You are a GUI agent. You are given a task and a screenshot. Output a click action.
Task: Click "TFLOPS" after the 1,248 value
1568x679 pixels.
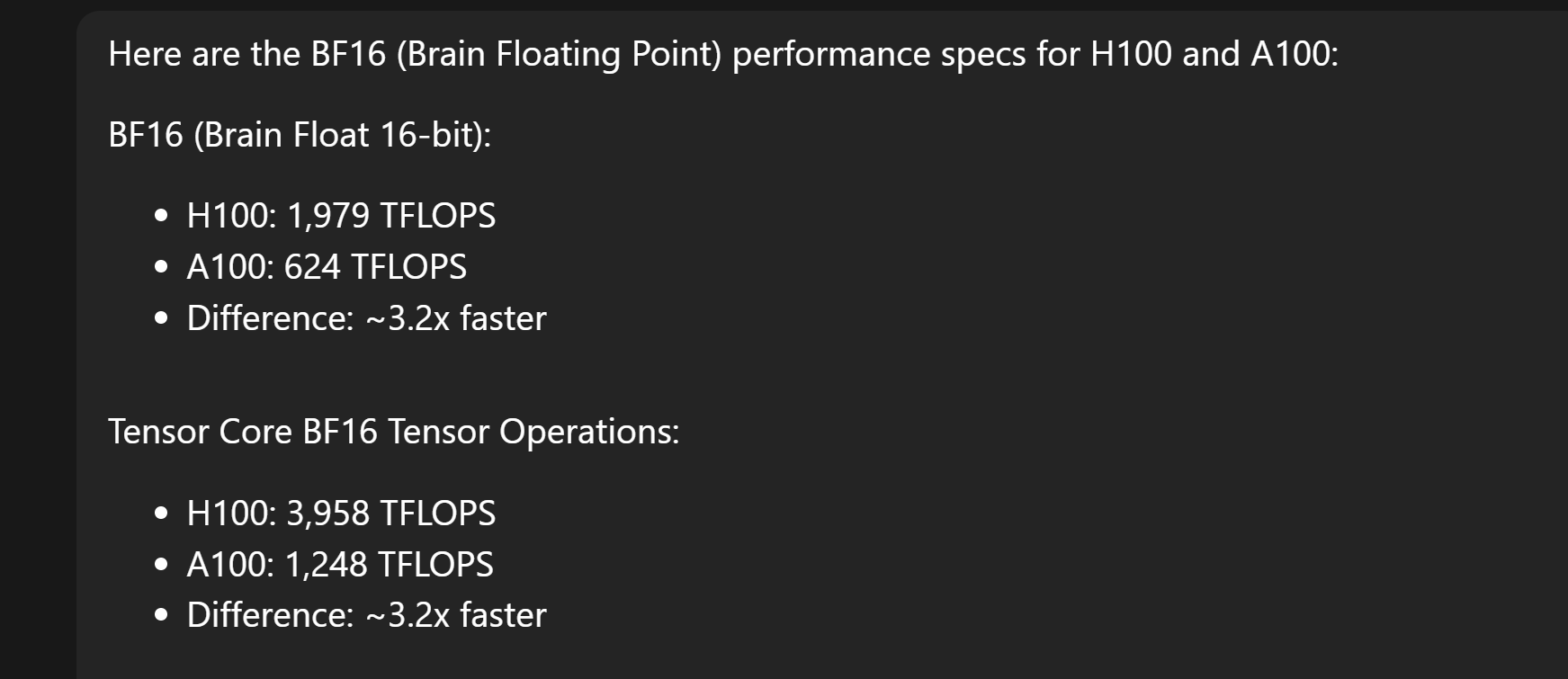coord(435,566)
